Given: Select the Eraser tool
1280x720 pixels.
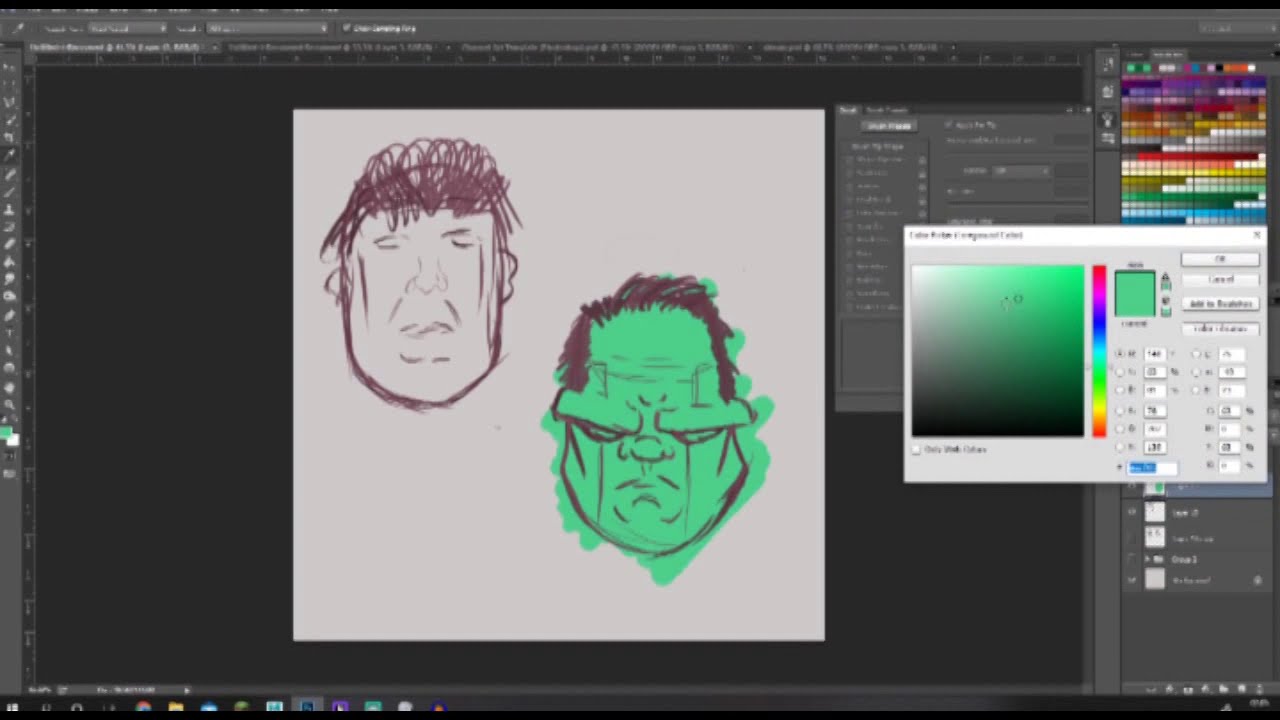Looking at the screenshot, I should coord(10,245).
